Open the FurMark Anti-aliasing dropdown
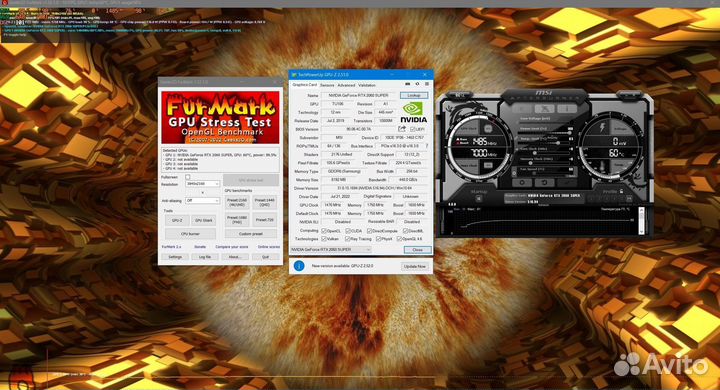The image size is (720, 390). (202, 201)
